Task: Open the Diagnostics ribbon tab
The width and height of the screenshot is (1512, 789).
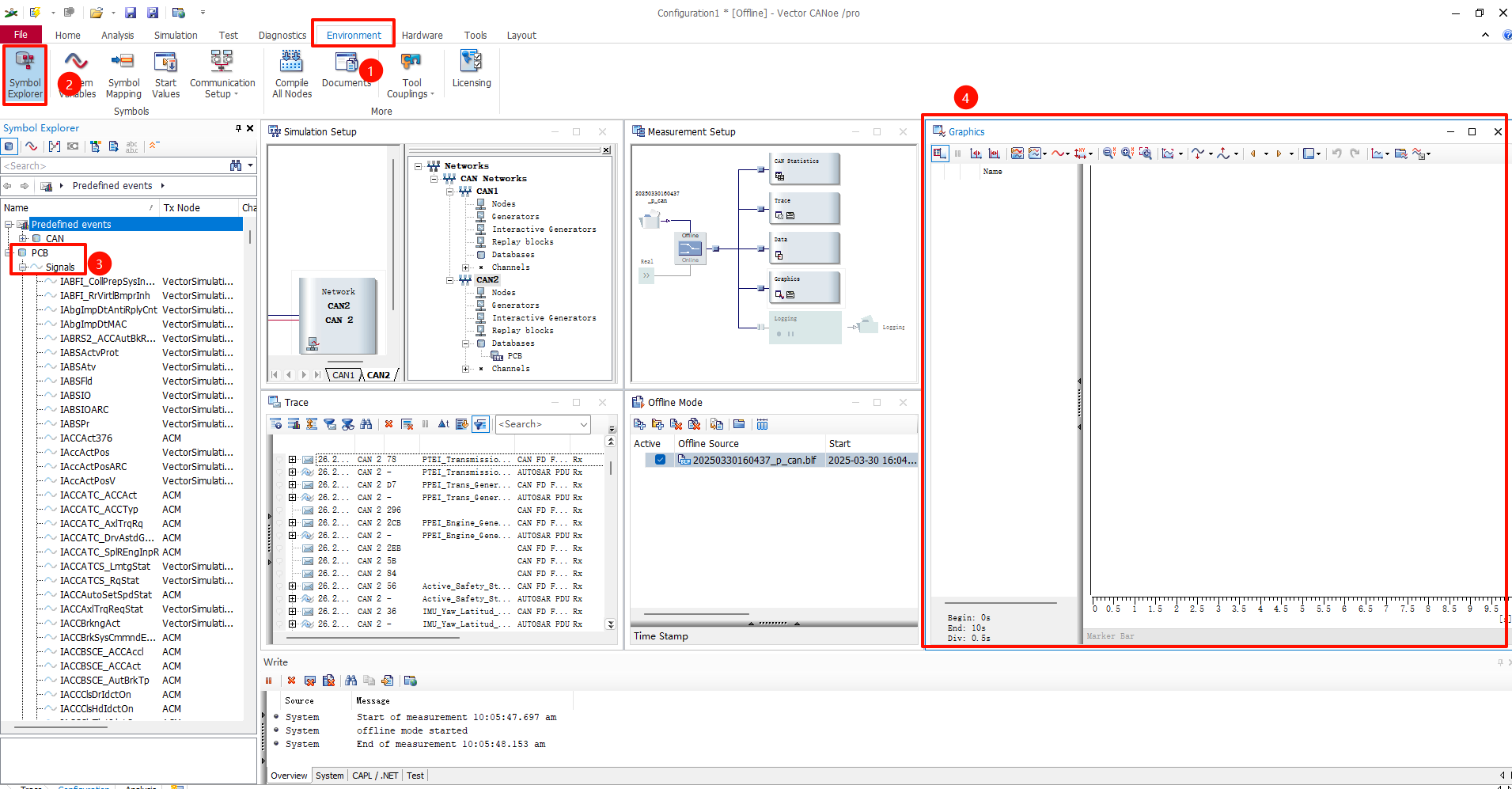Action: tap(282, 35)
